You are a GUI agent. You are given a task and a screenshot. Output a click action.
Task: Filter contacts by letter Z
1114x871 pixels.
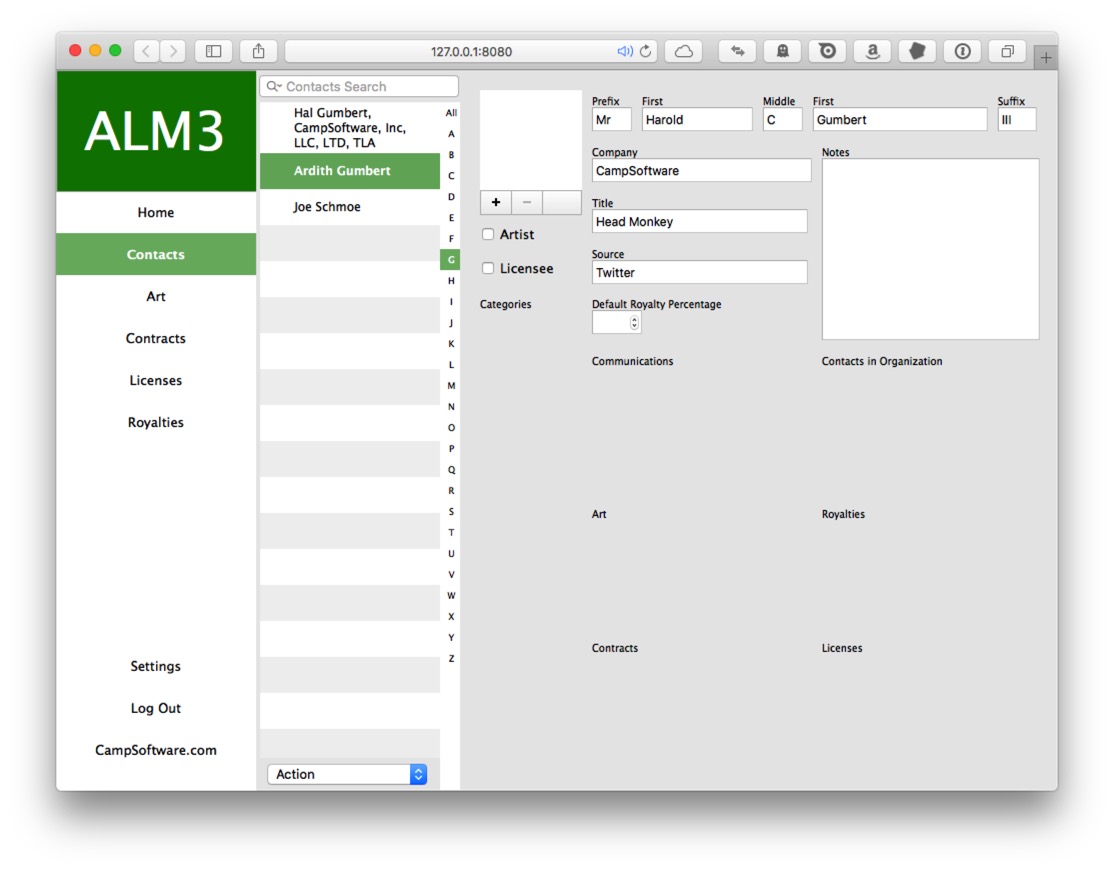451,659
